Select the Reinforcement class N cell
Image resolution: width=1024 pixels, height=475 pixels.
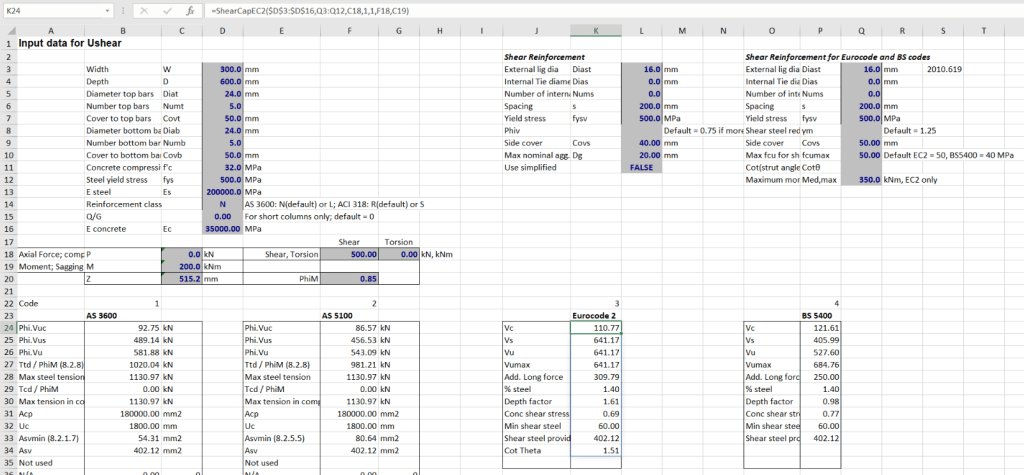click(x=221, y=203)
